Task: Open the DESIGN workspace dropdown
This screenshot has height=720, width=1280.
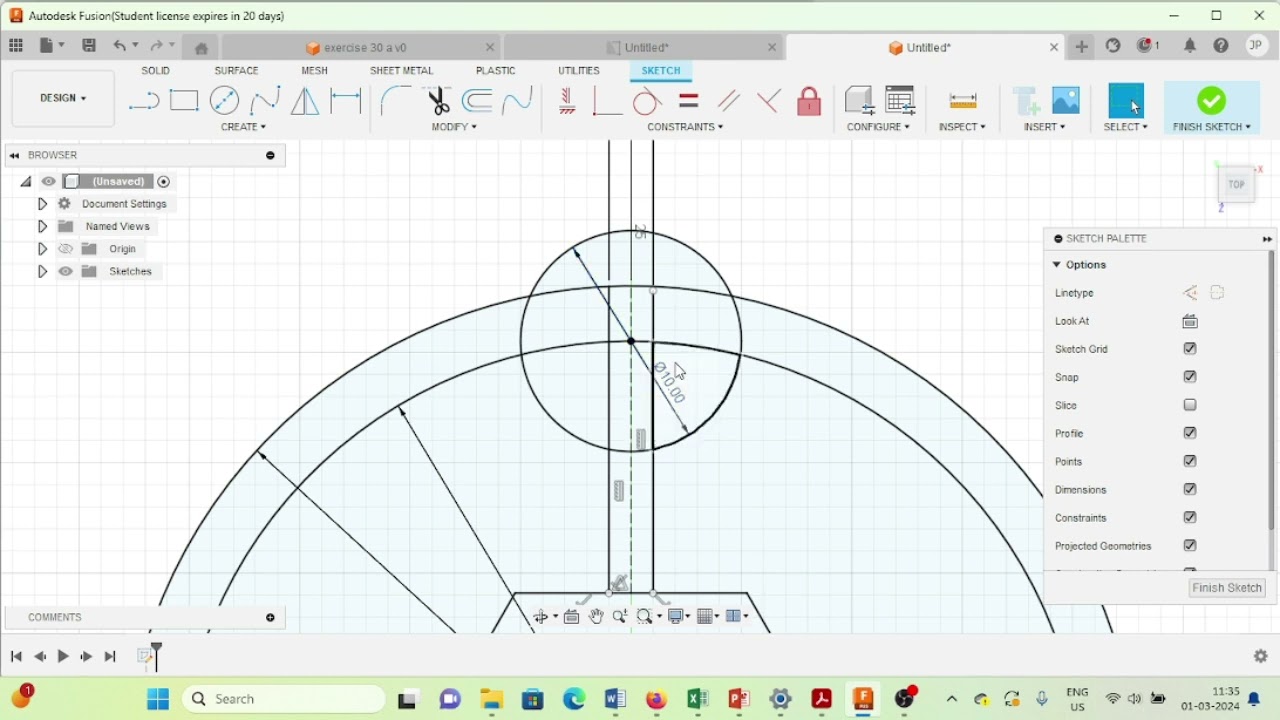Action: click(x=63, y=98)
